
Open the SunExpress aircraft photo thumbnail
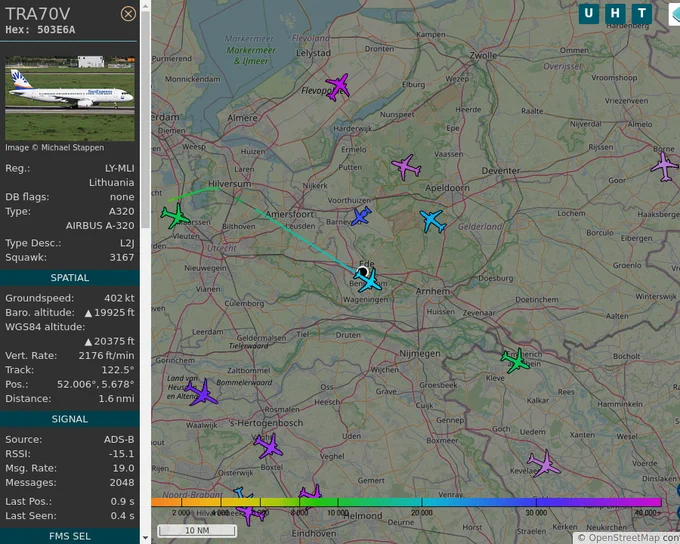pyautogui.click(x=70, y=98)
